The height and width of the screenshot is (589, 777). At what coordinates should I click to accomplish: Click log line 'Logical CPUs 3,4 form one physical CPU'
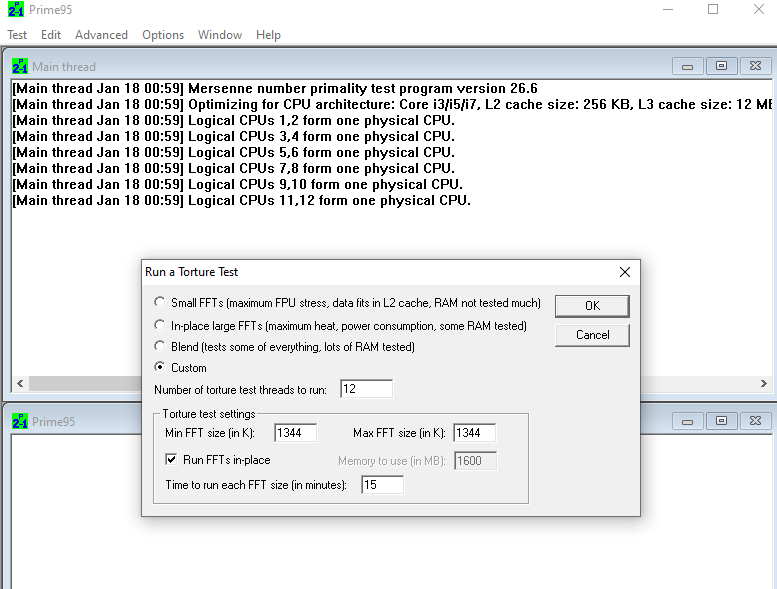(233, 136)
